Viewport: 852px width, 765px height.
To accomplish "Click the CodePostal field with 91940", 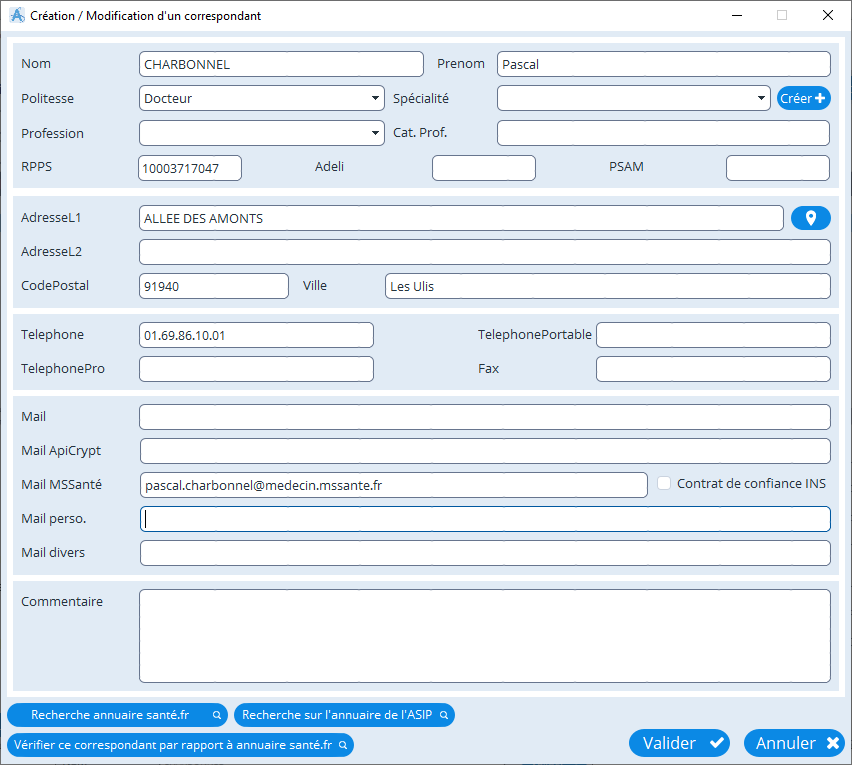I will (213, 286).
